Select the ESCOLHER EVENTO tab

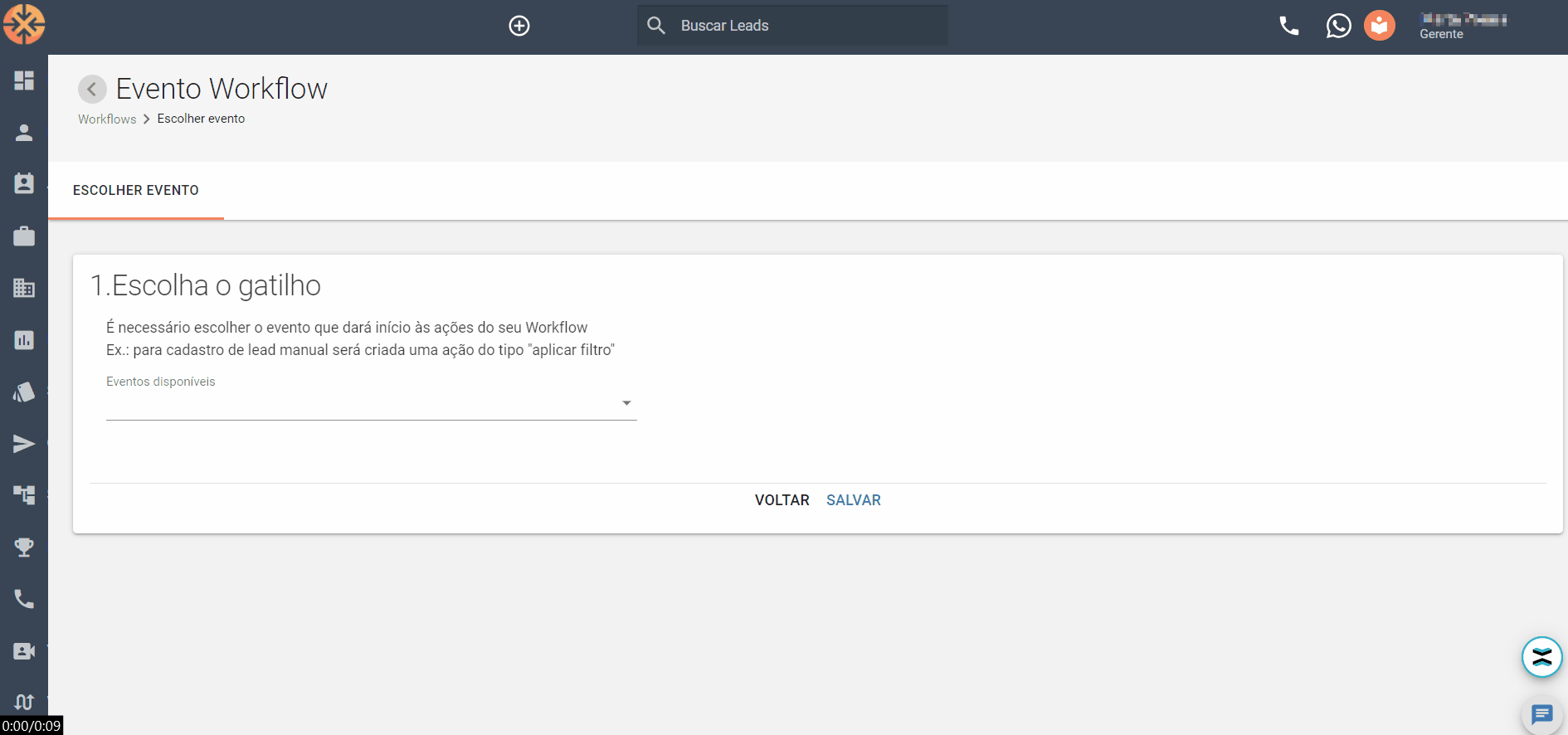coord(136,191)
